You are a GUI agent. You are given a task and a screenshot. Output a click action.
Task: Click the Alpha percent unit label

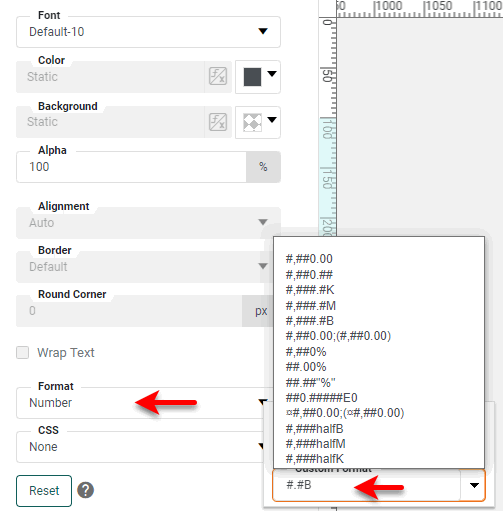tap(263, 167)
